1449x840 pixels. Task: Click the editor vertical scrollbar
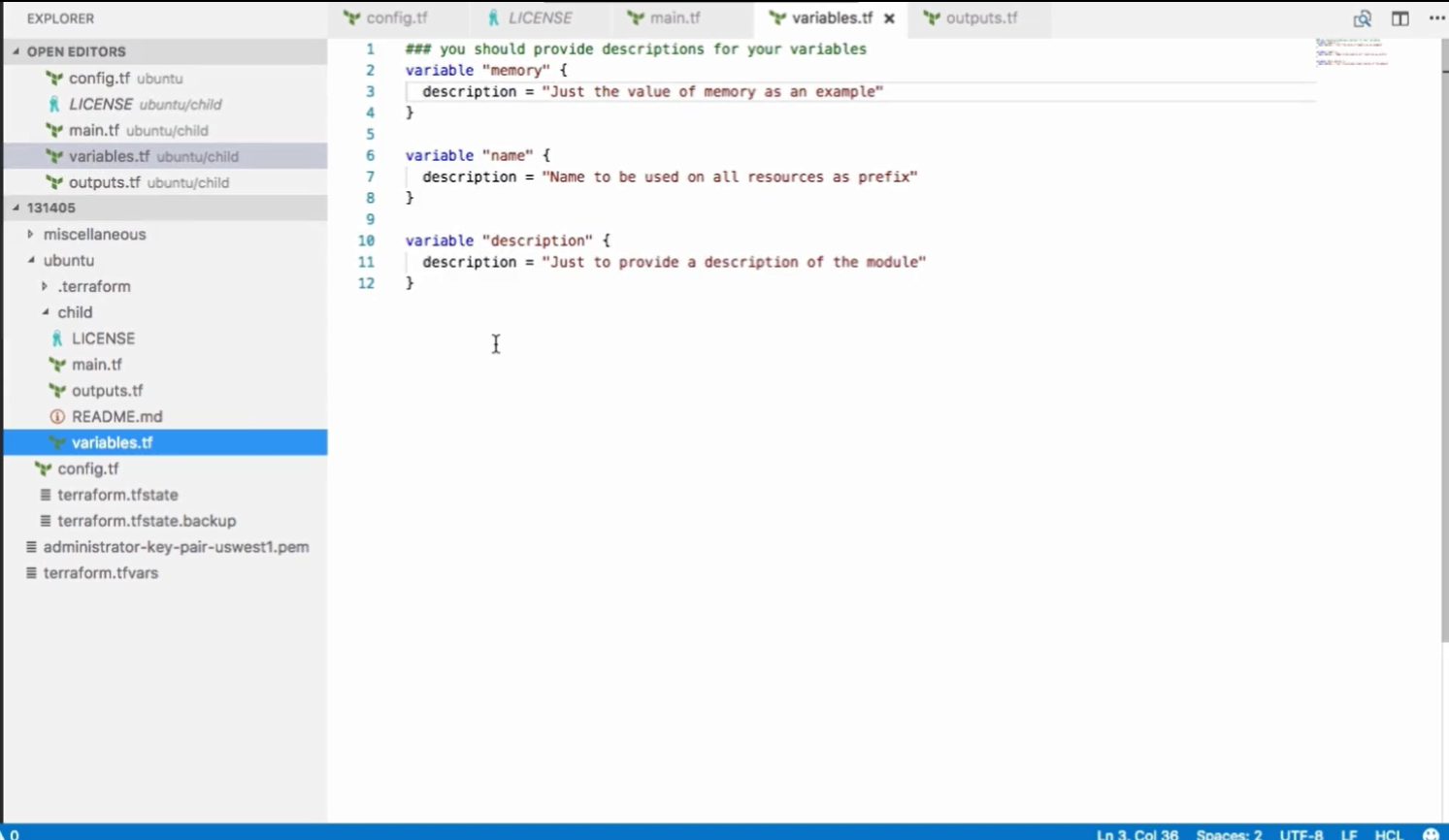(1444, 339)
